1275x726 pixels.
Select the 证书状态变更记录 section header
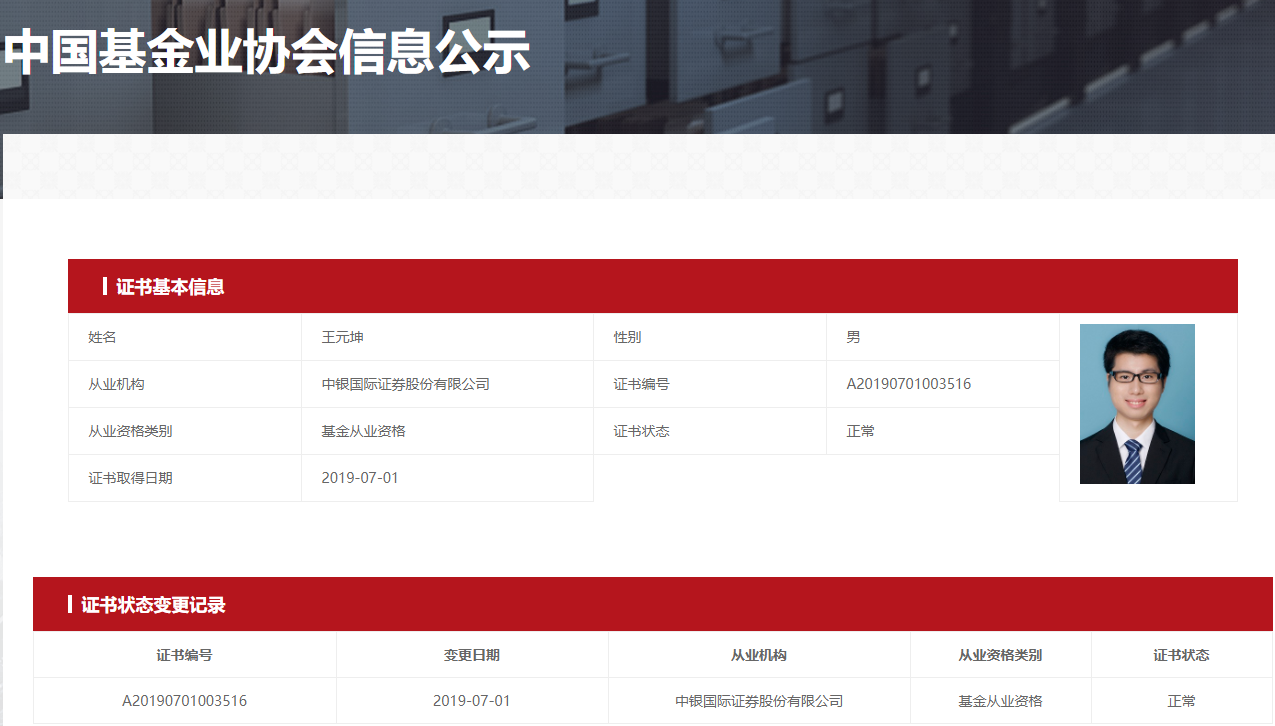coord(153,605)
